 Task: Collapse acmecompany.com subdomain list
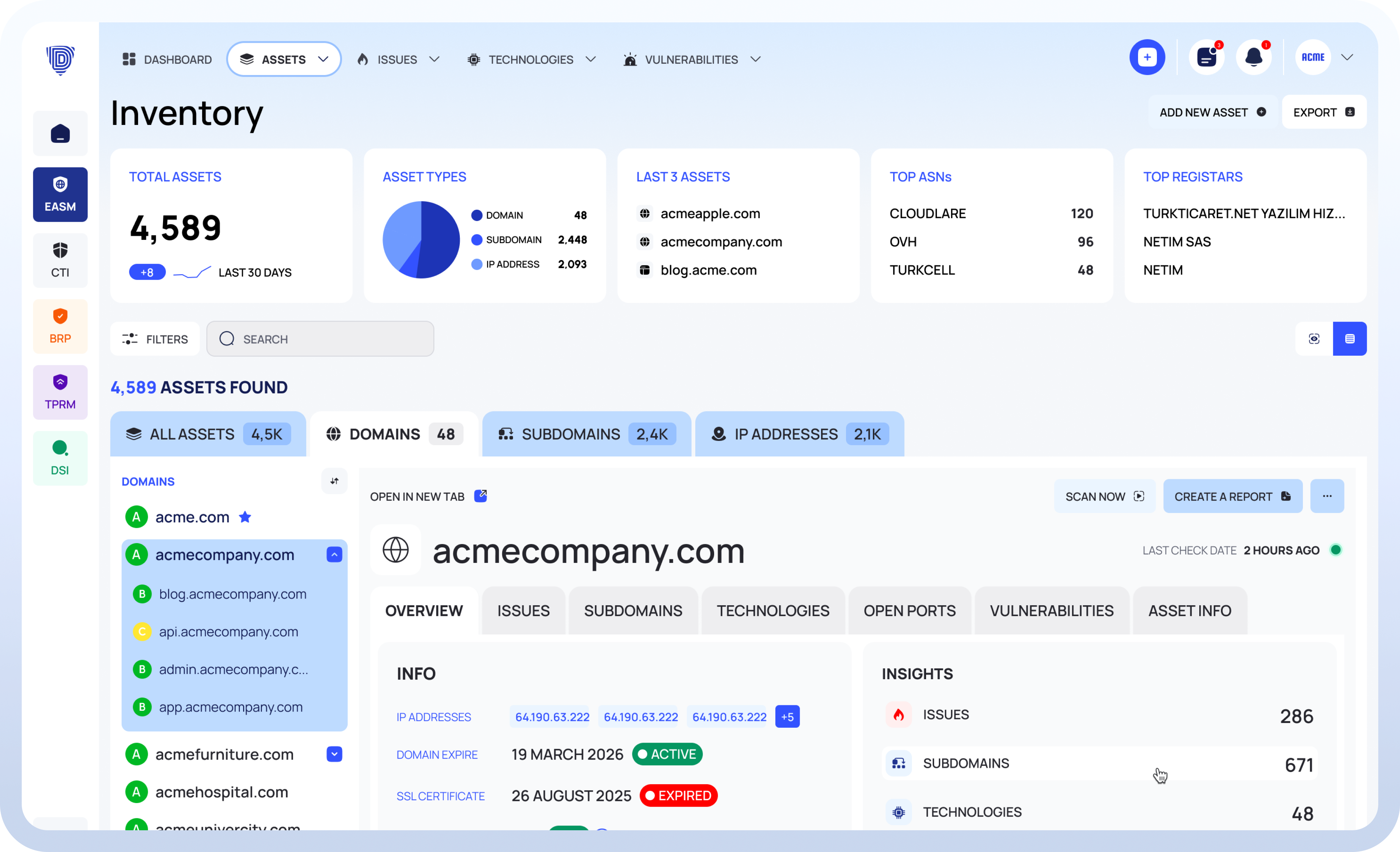[x=334, y=554]
